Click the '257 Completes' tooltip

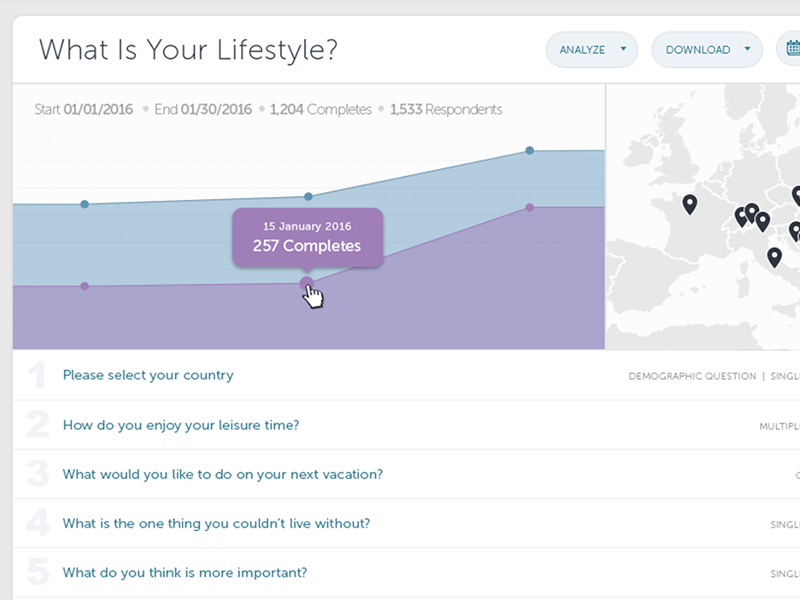point(307,237)
